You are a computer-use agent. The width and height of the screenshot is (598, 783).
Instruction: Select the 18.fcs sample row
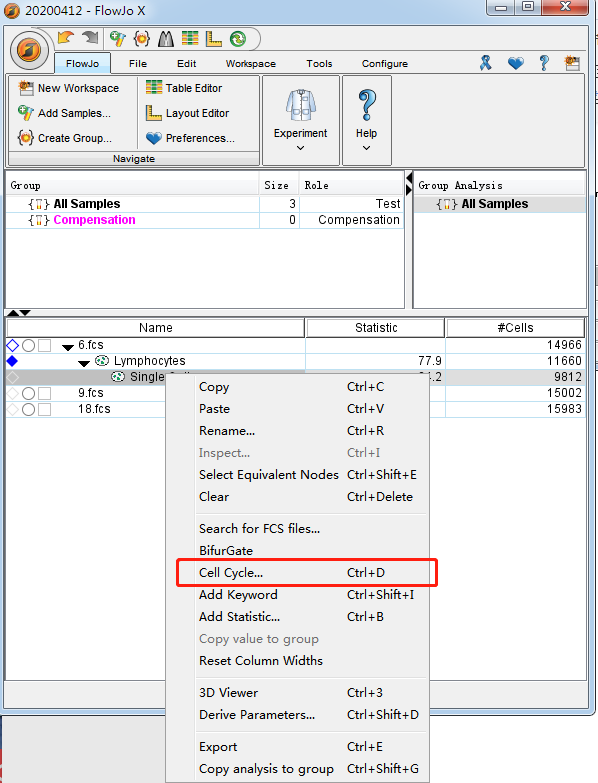[296, 409]
